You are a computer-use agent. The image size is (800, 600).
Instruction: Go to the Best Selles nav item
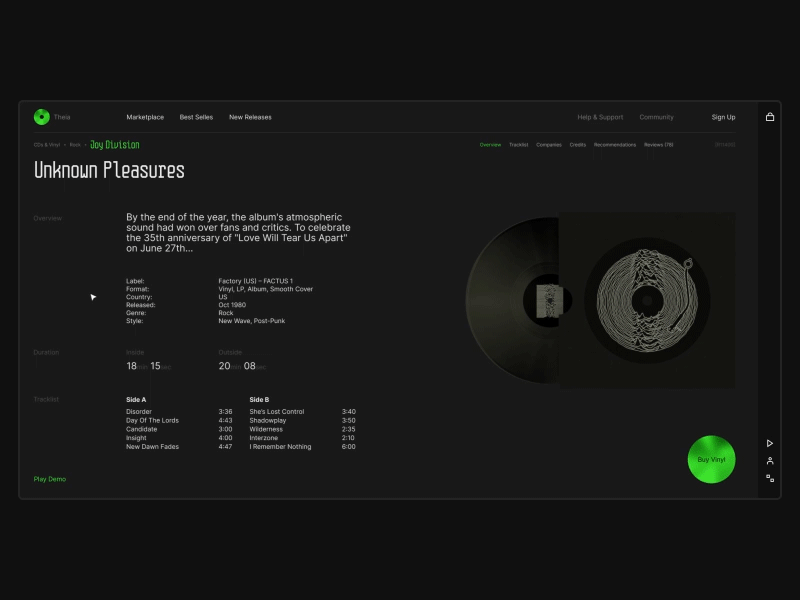[196, 117]
